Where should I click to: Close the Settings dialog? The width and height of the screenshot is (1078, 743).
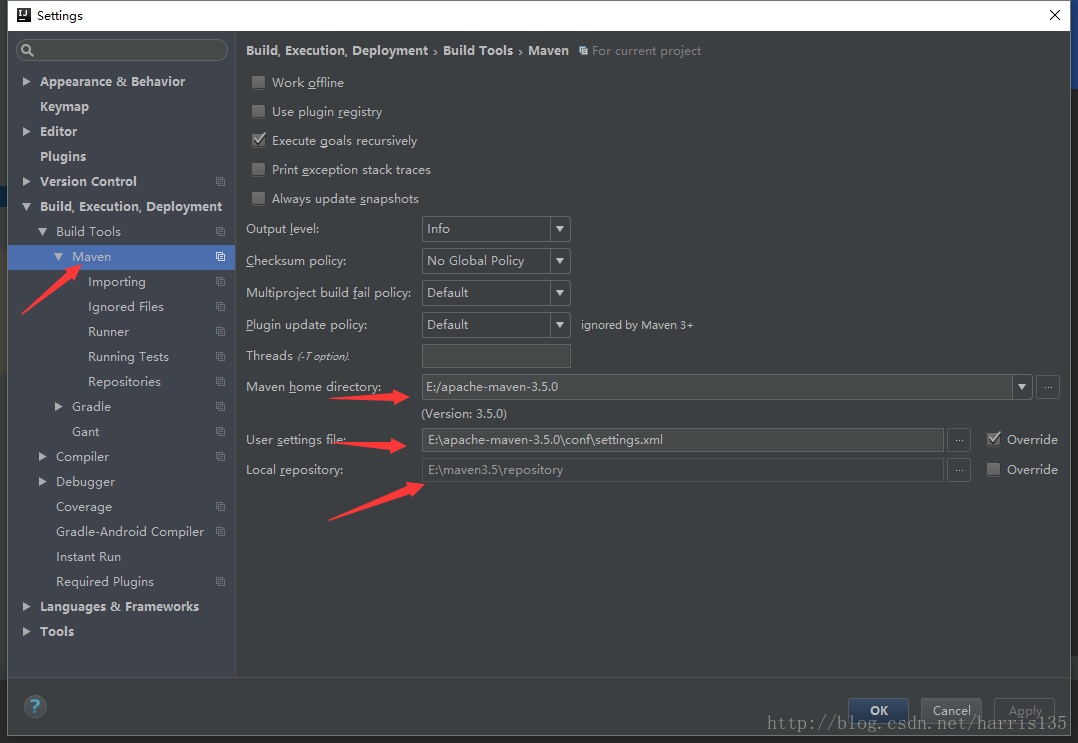pos(1055,15)
